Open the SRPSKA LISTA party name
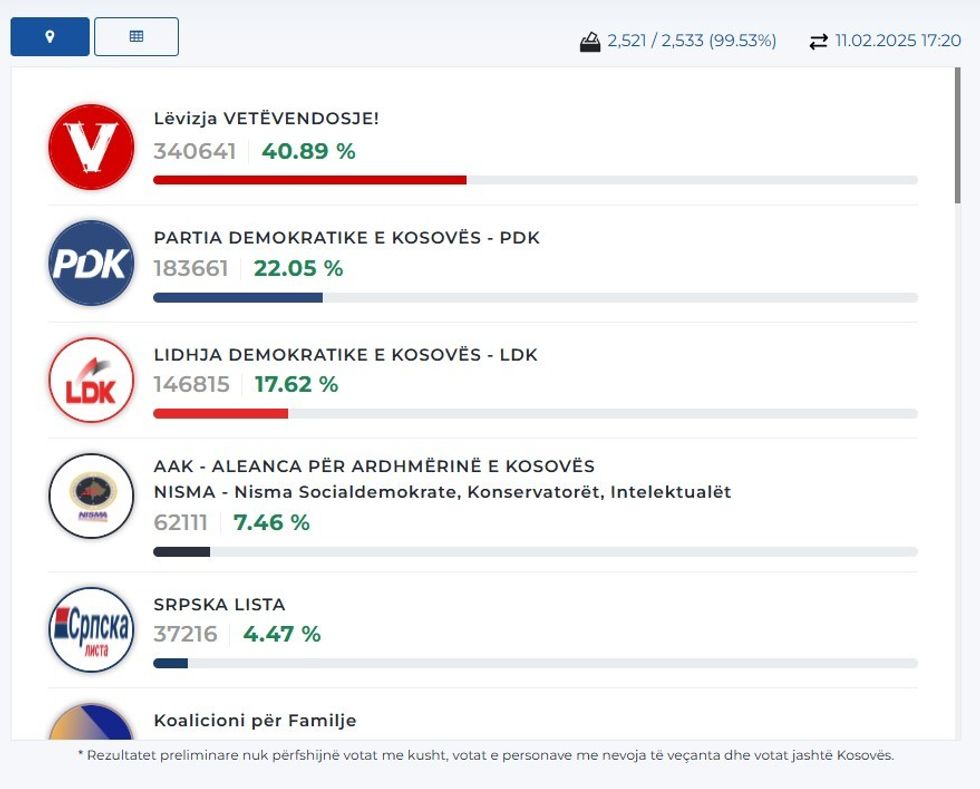Image resolution: width=980 pixels, height=789 pixels. pyautogui.click(x=219, y=604)
